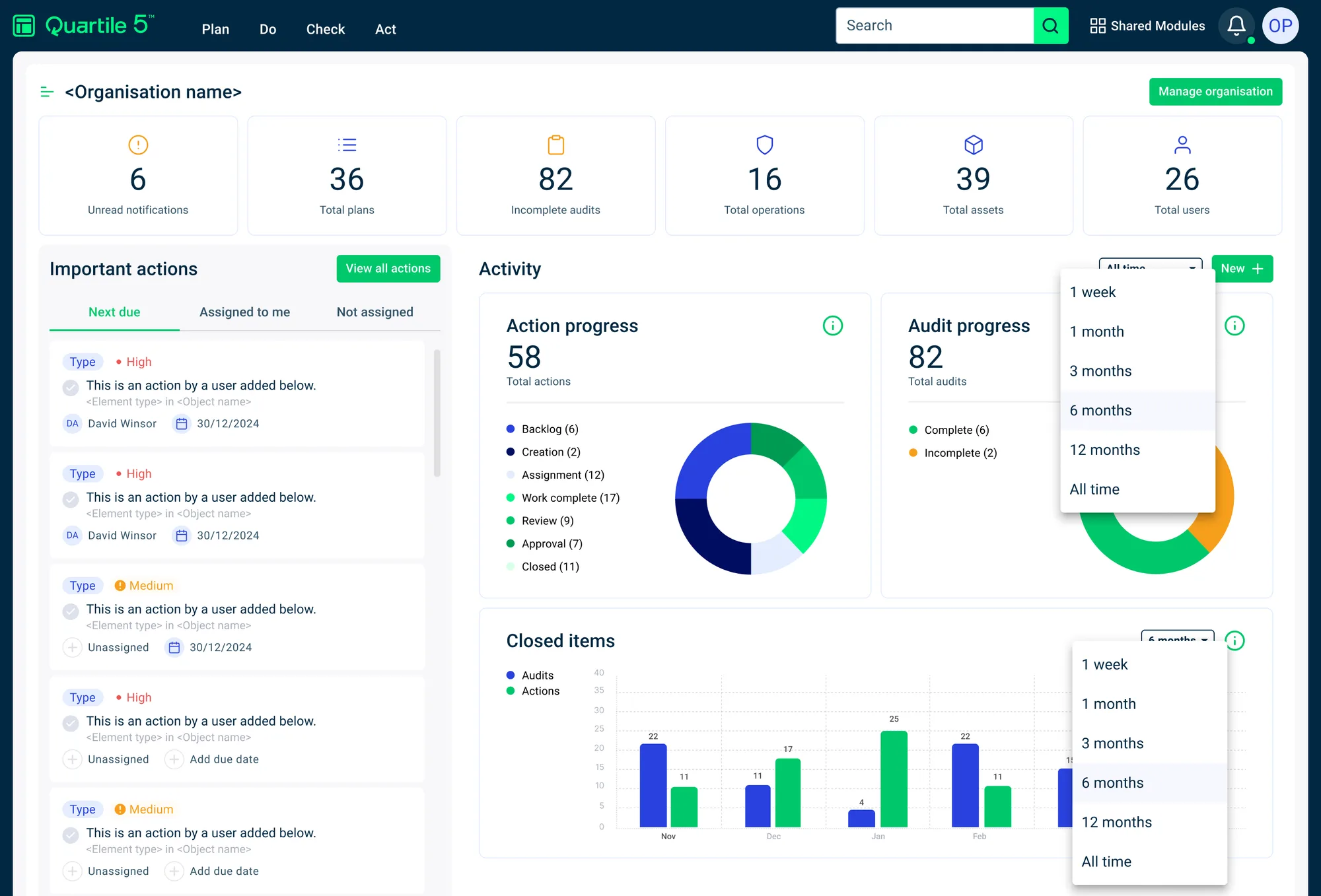Click the Total users person icon
The width and height of the screenshot is (1321, 896).
[1182, 145]
